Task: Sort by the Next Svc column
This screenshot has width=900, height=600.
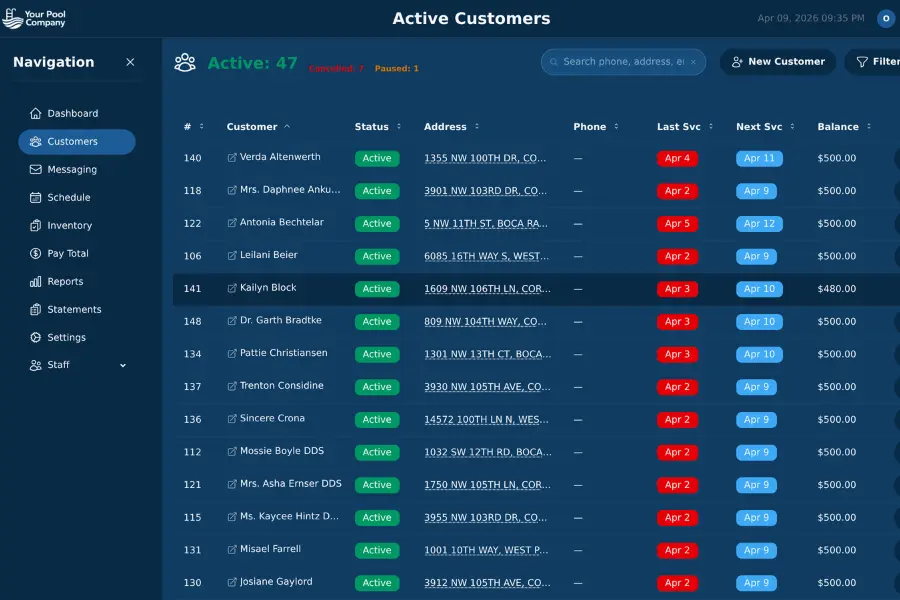Action: pyautogui.click(x=765, y=126)
